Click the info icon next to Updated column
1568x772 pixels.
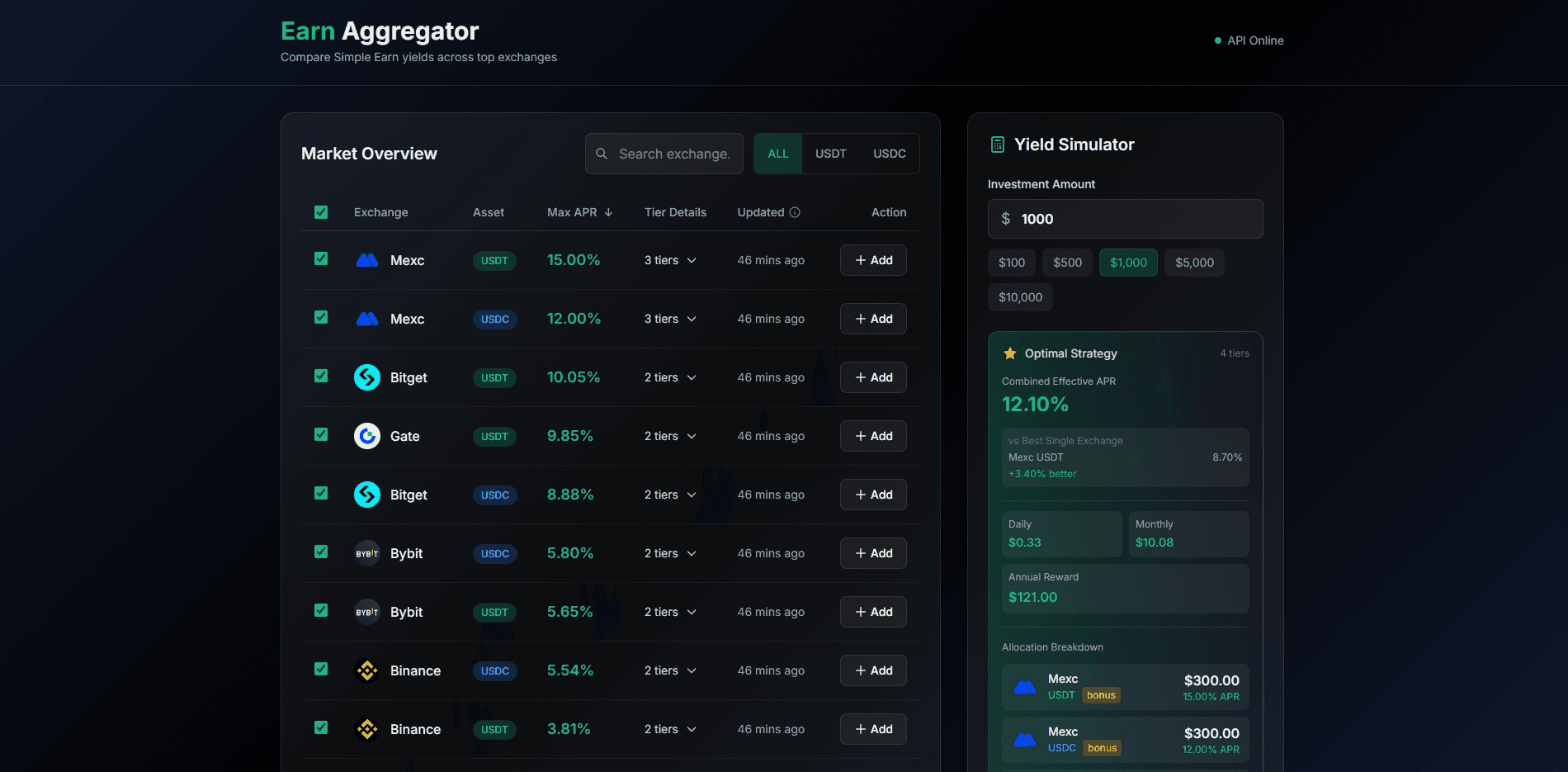click(795, 212)
